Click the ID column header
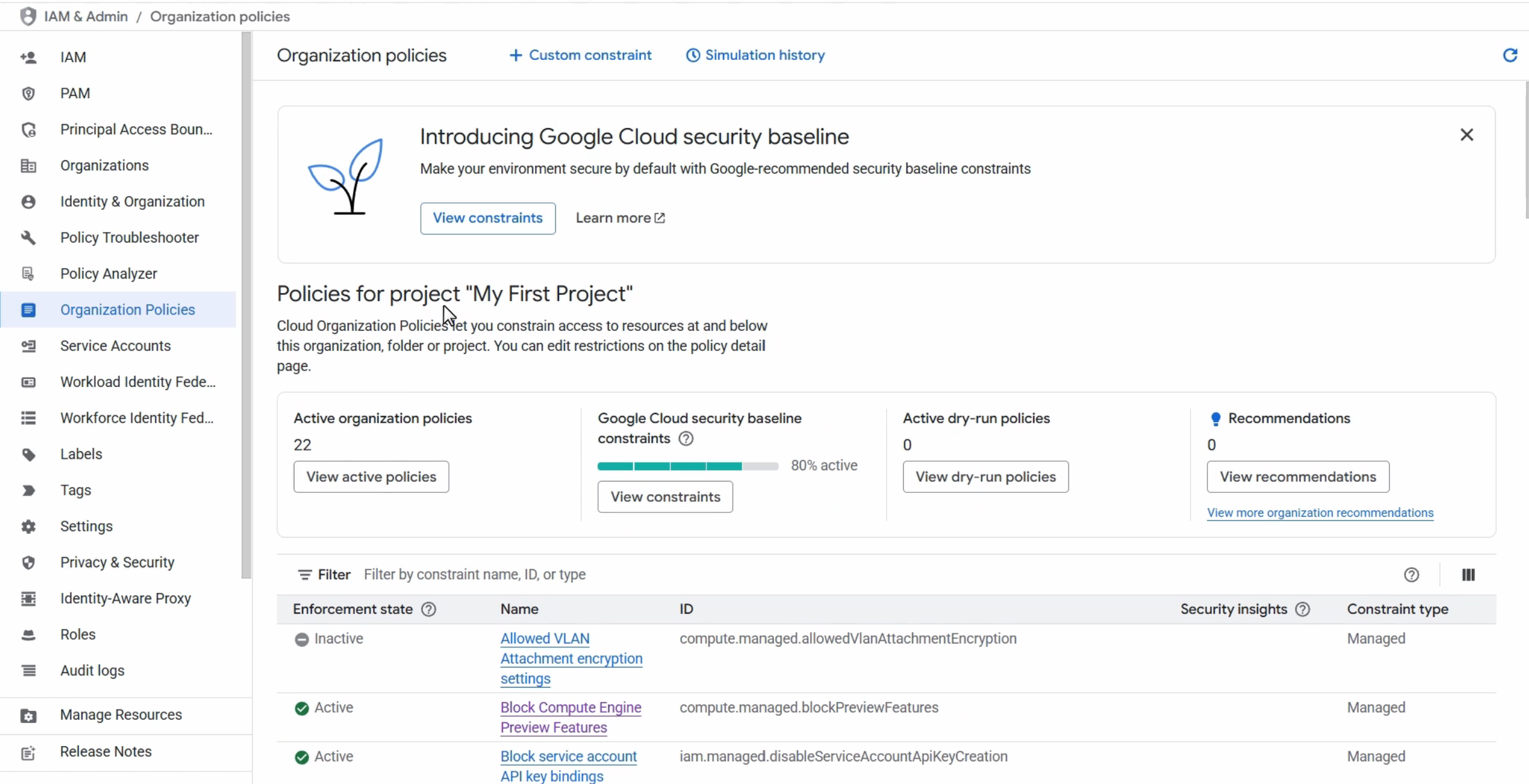This screenshot has height=784, width=1529. click(x=686, y=609)
